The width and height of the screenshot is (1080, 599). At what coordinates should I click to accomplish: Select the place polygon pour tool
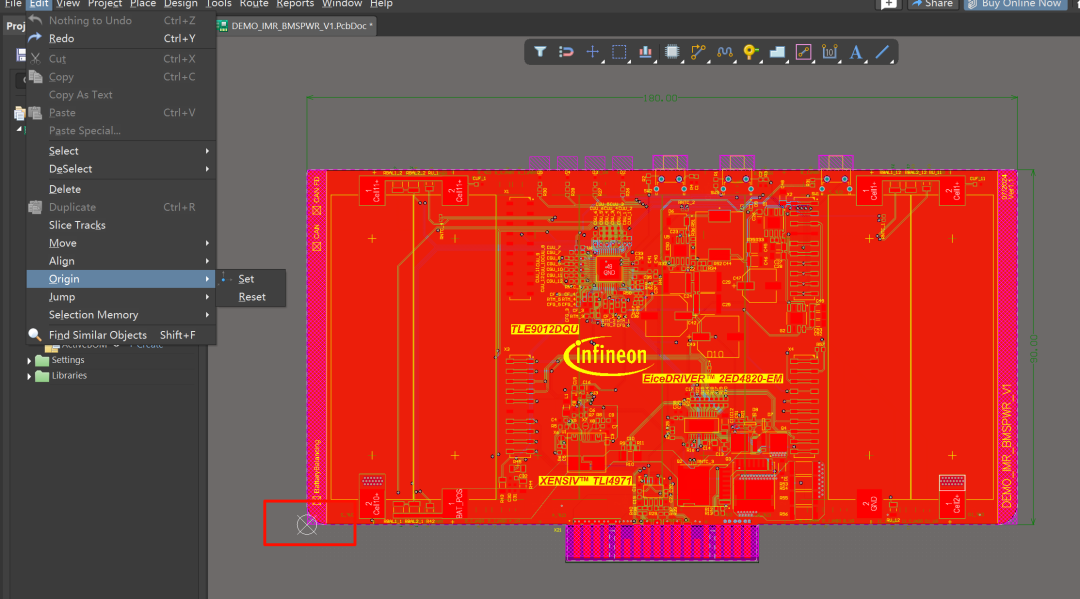coord(777,52)
